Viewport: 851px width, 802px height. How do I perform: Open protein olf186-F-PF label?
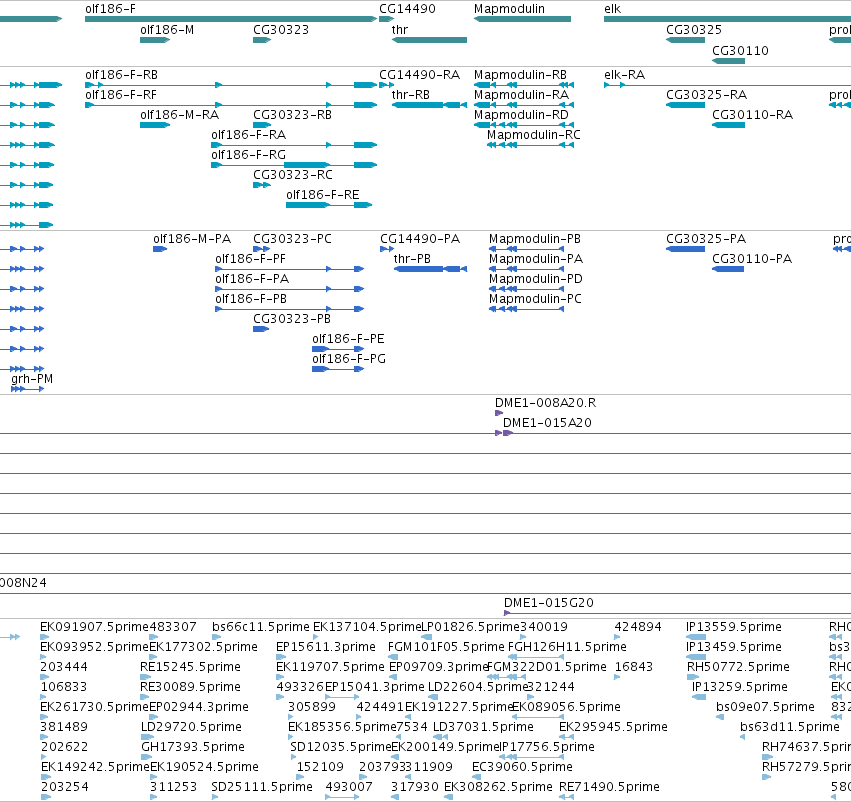[250, 259]
